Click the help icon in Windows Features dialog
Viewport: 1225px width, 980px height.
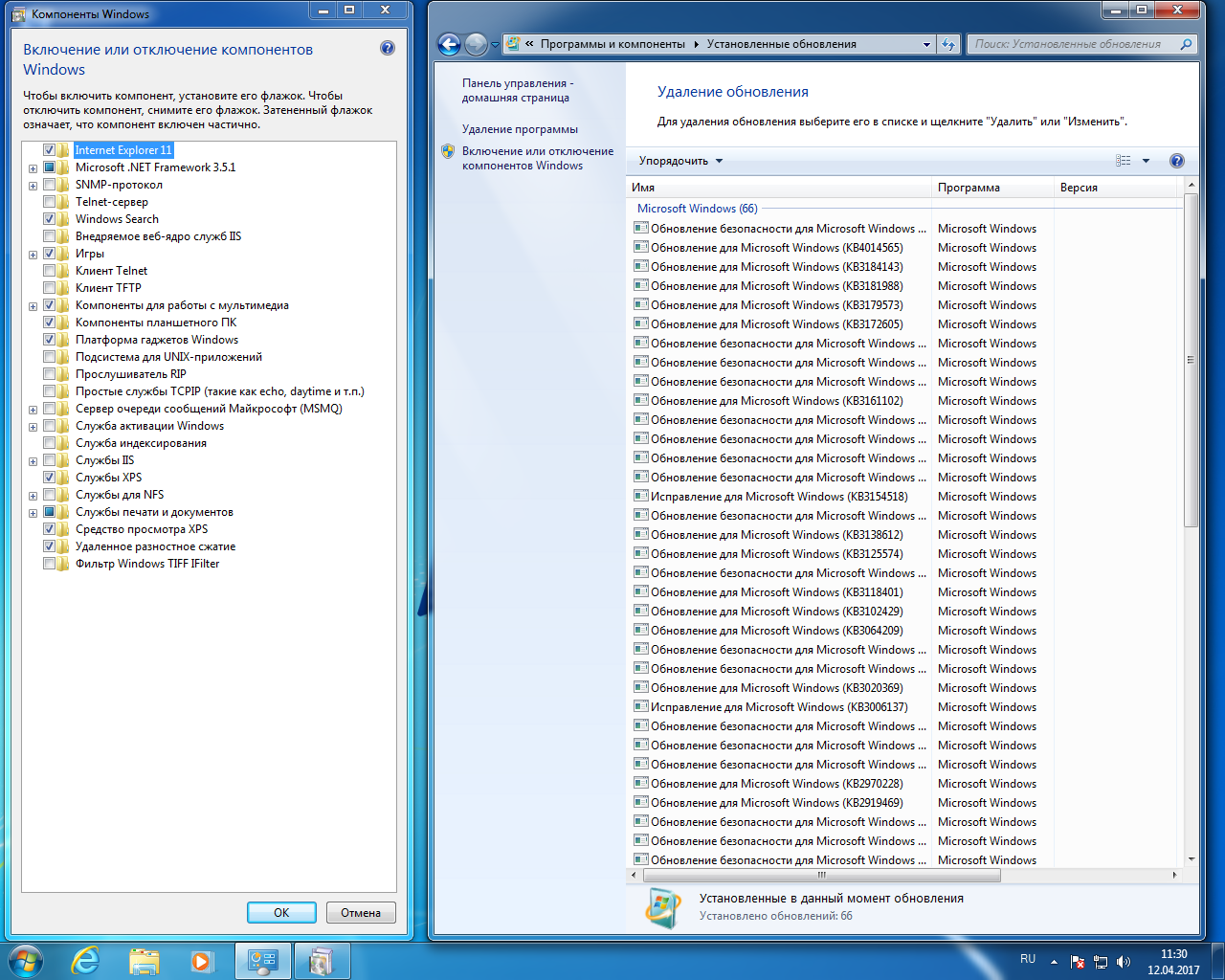coord(388,48)
